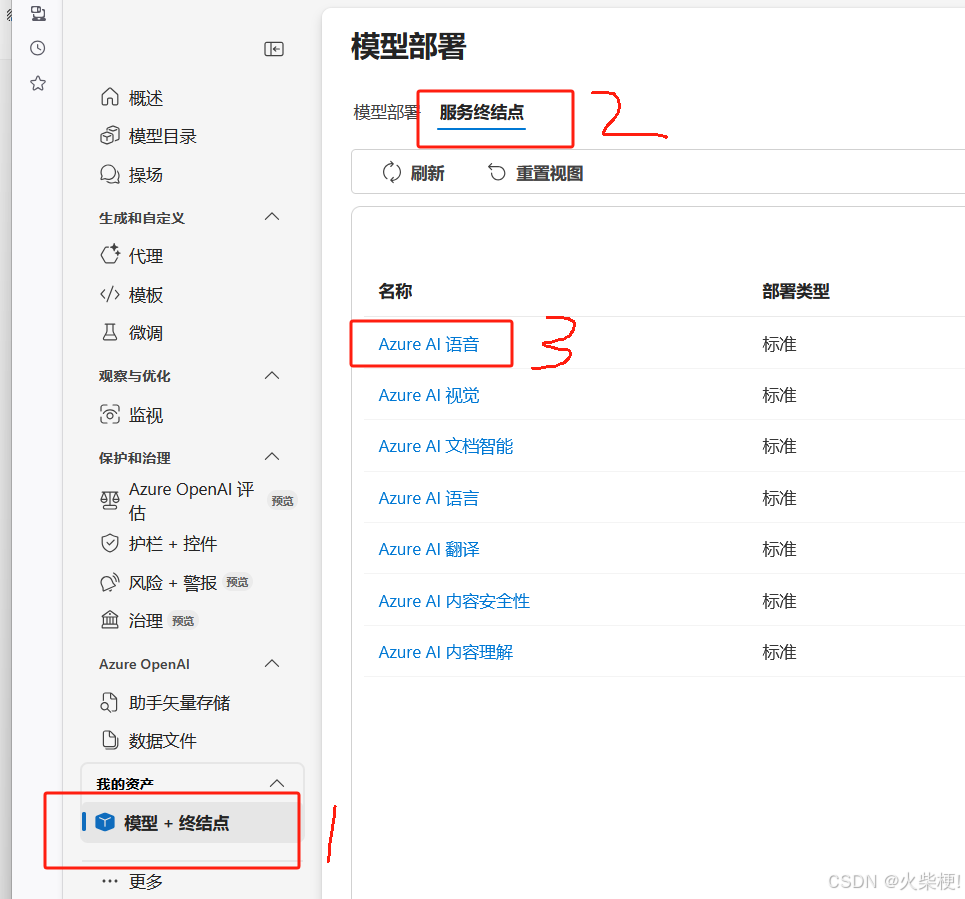The width and height of the screenshot is (965, 899).
Task: Click the reset view arrow icon
Action: coord(497,173)
